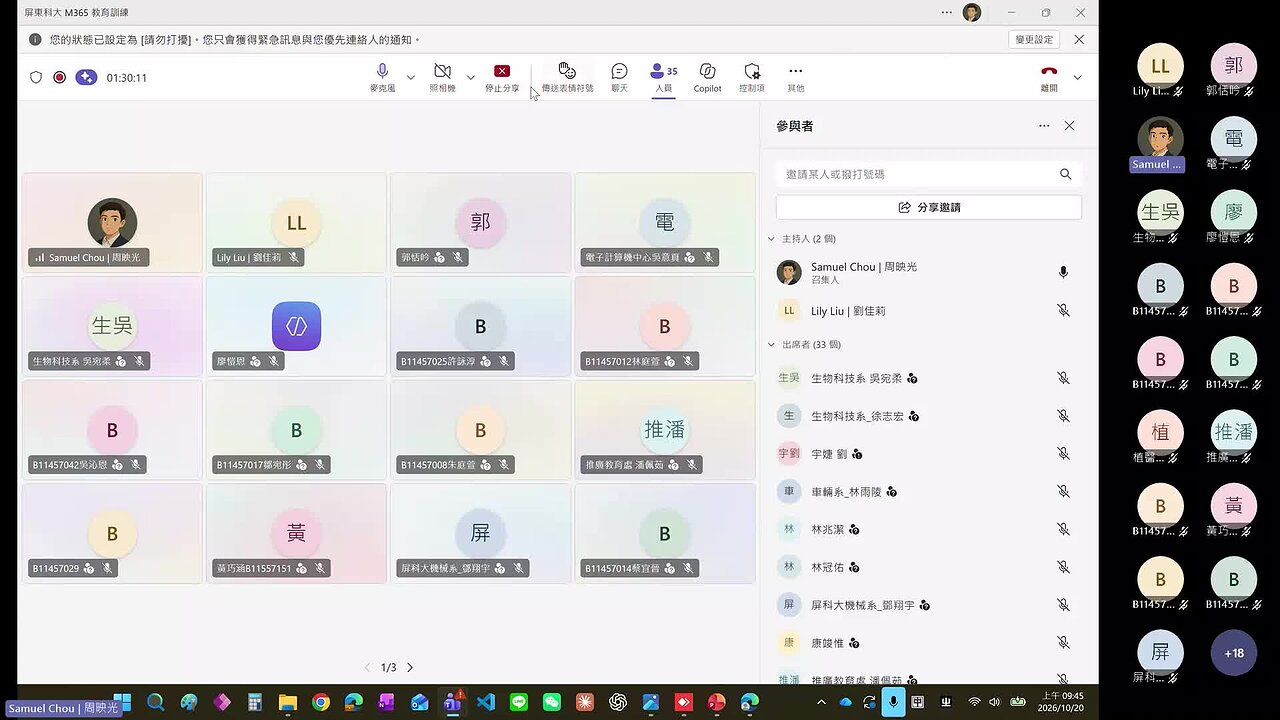Click the 分享邀請 share invite button

(928, 207)
